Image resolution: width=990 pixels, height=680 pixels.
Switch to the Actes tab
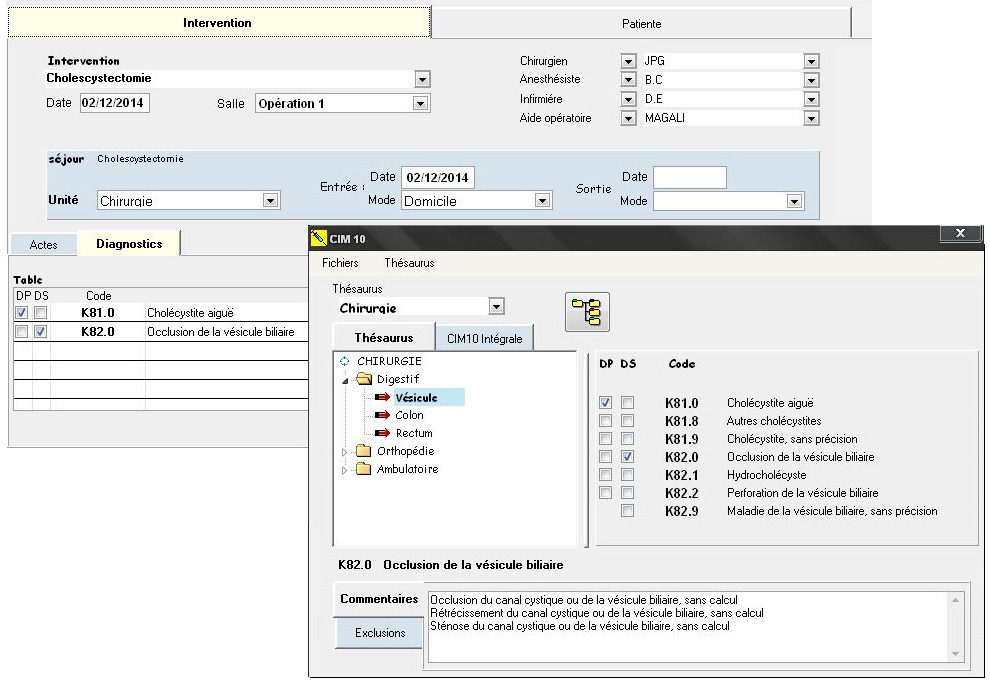[44, 244]
